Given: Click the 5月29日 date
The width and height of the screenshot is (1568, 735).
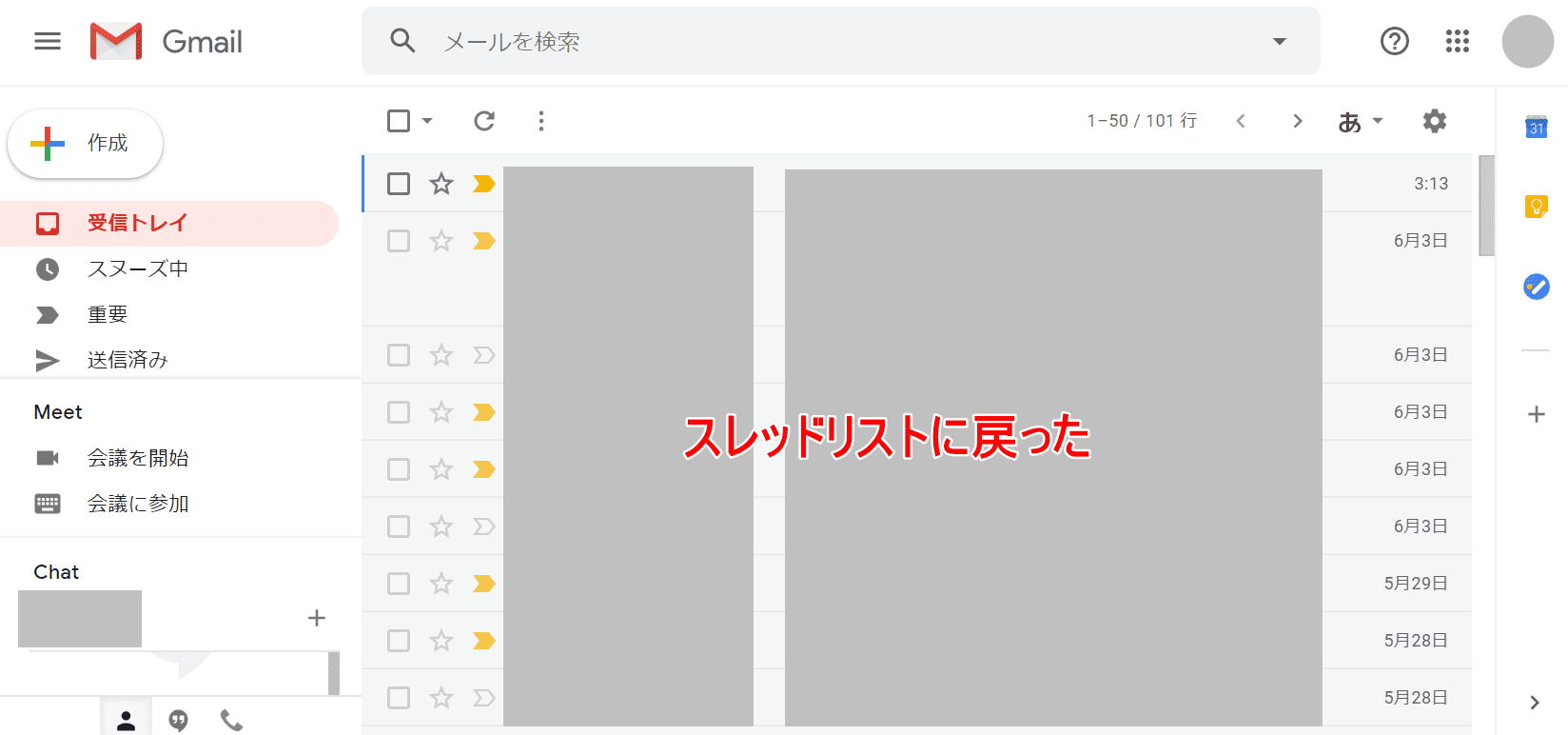Looking at the screenshot, I should point(1416,584).
